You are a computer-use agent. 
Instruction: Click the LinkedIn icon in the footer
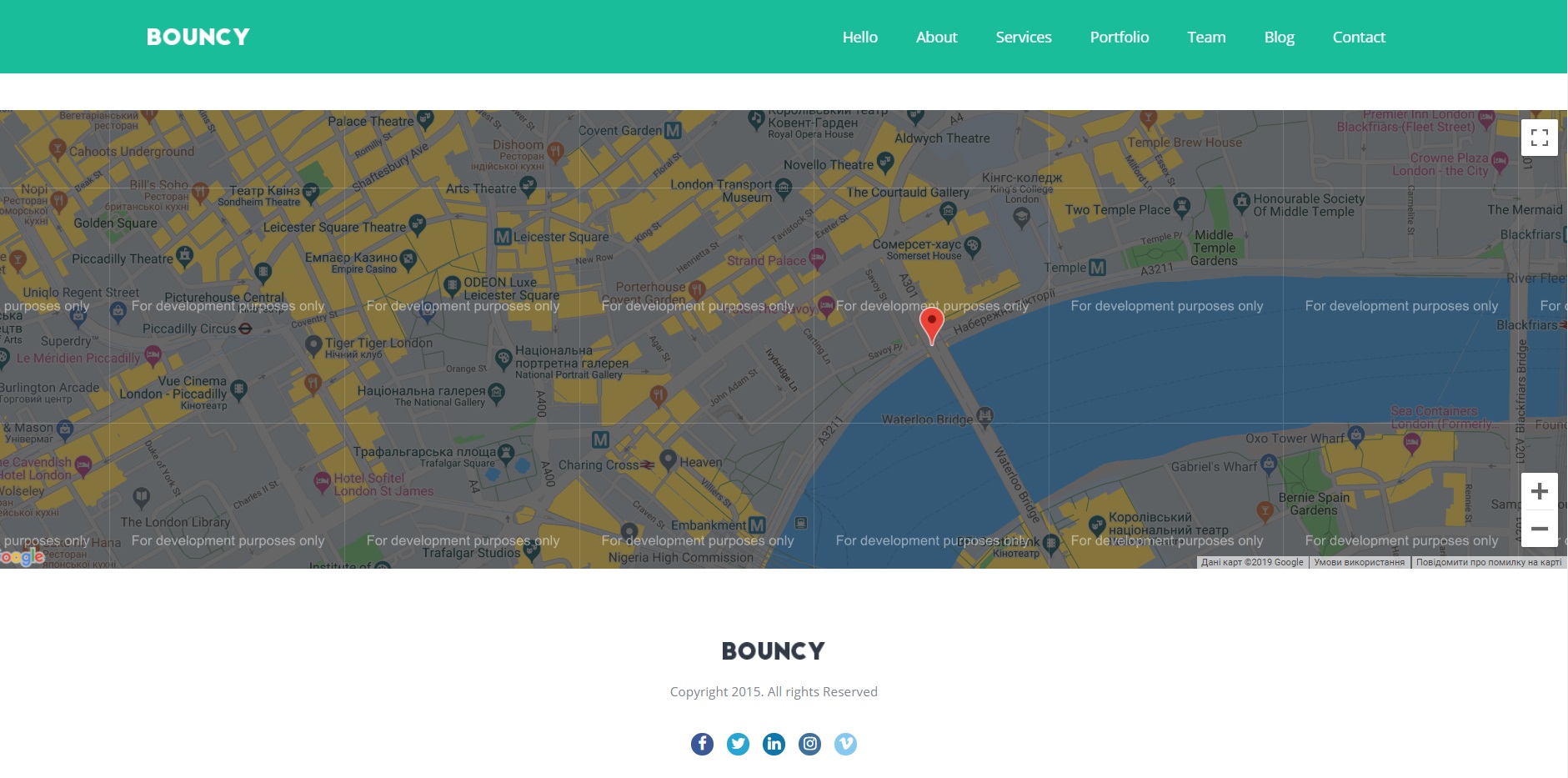(774, 744)
